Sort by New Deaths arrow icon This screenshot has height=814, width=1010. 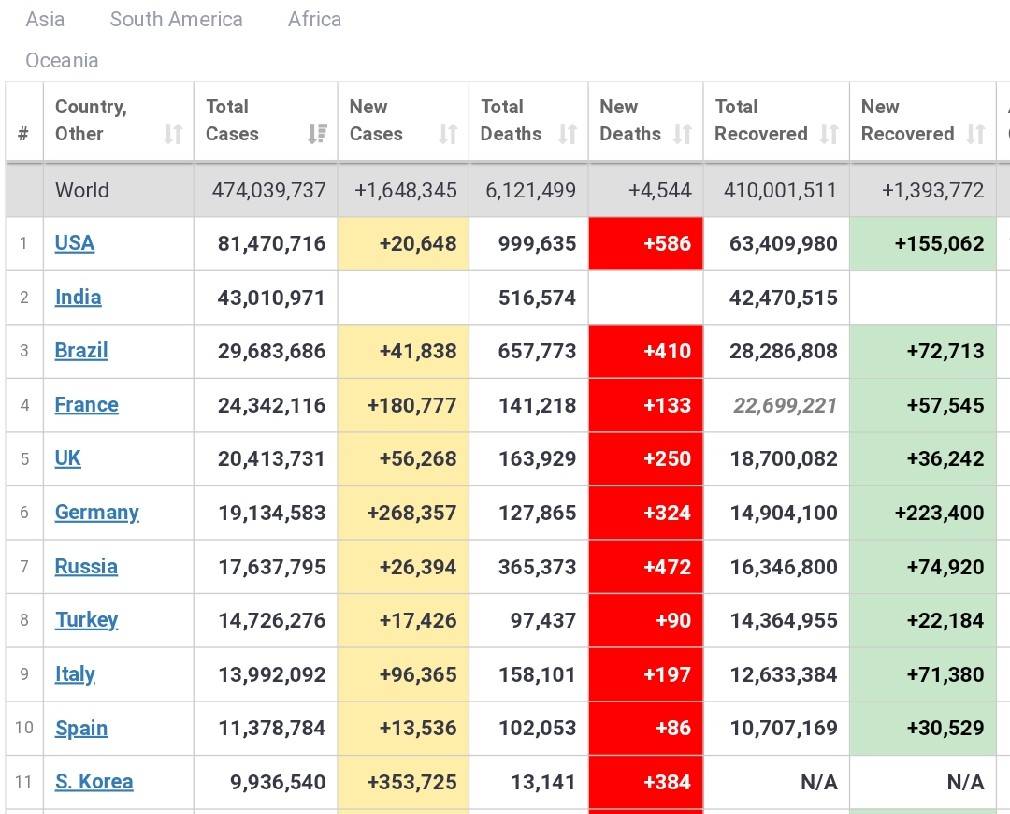pyautogui.click(x=682, y=134)
